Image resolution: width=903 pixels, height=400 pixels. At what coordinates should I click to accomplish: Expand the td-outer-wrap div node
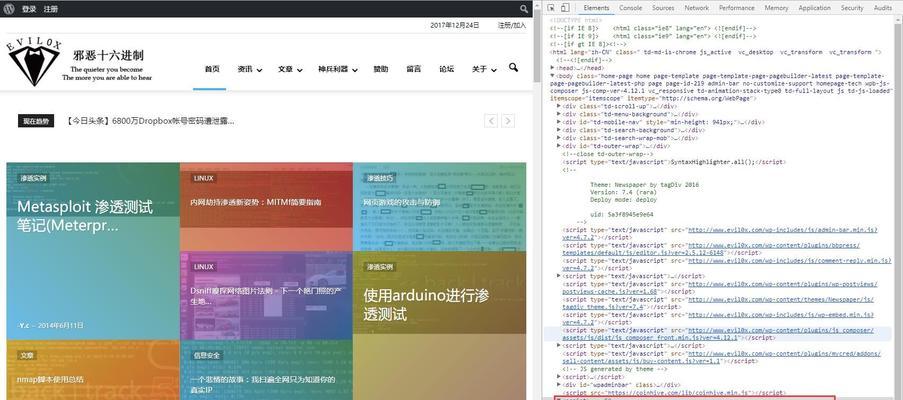[x=559, y=146]
